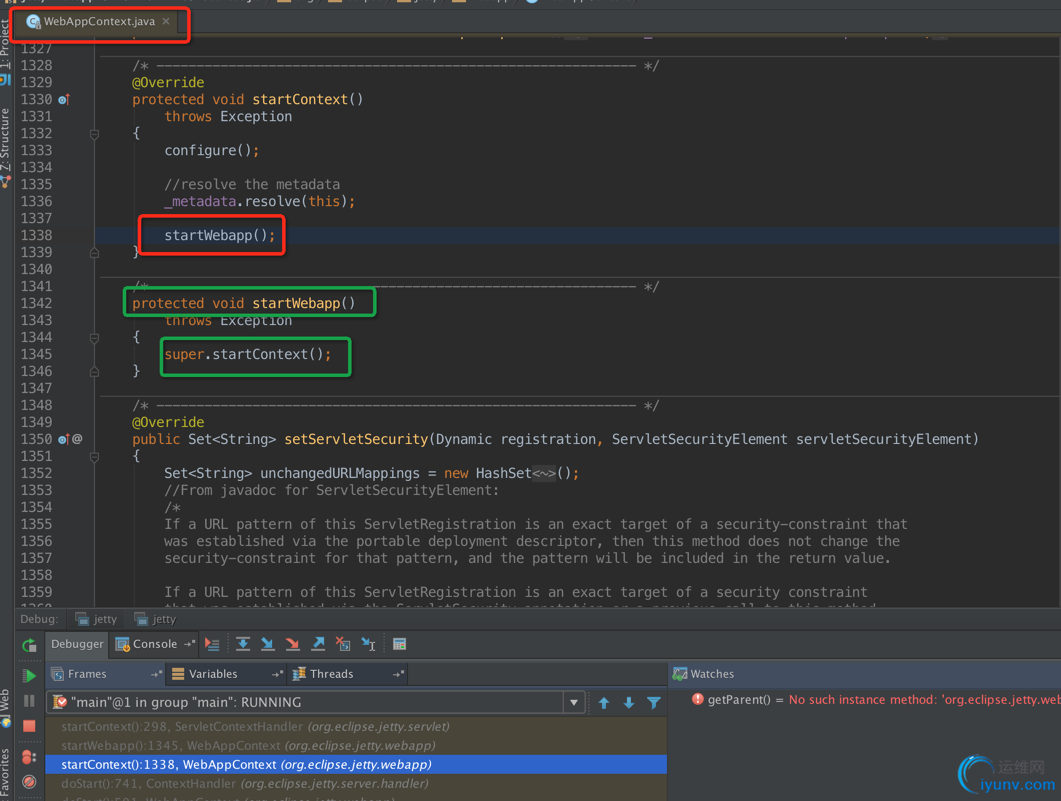1061x801 pixels.
Task: Step over the current line
Action: click(x=243, y=645)
